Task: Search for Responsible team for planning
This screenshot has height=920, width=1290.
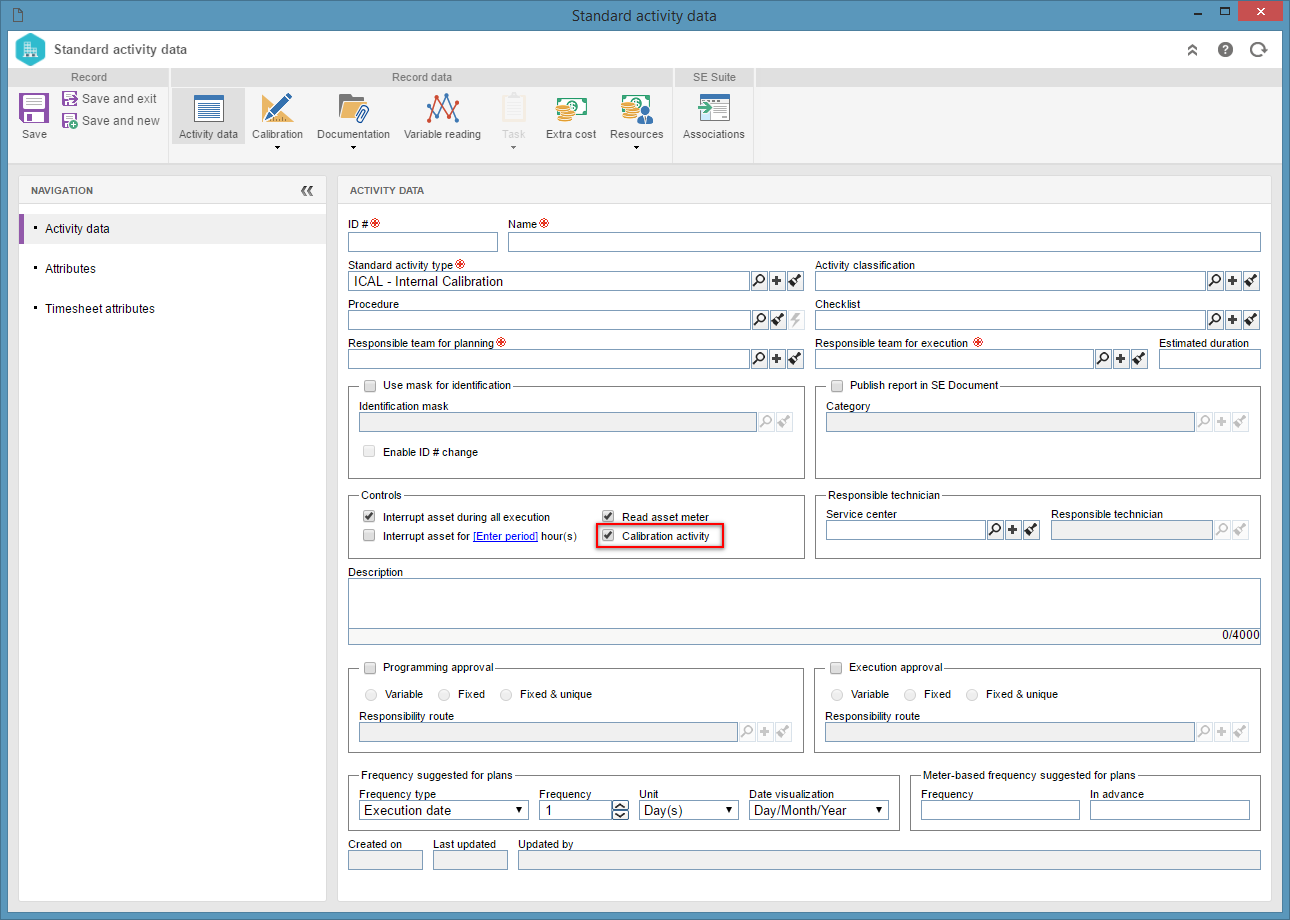Action: 759,359
